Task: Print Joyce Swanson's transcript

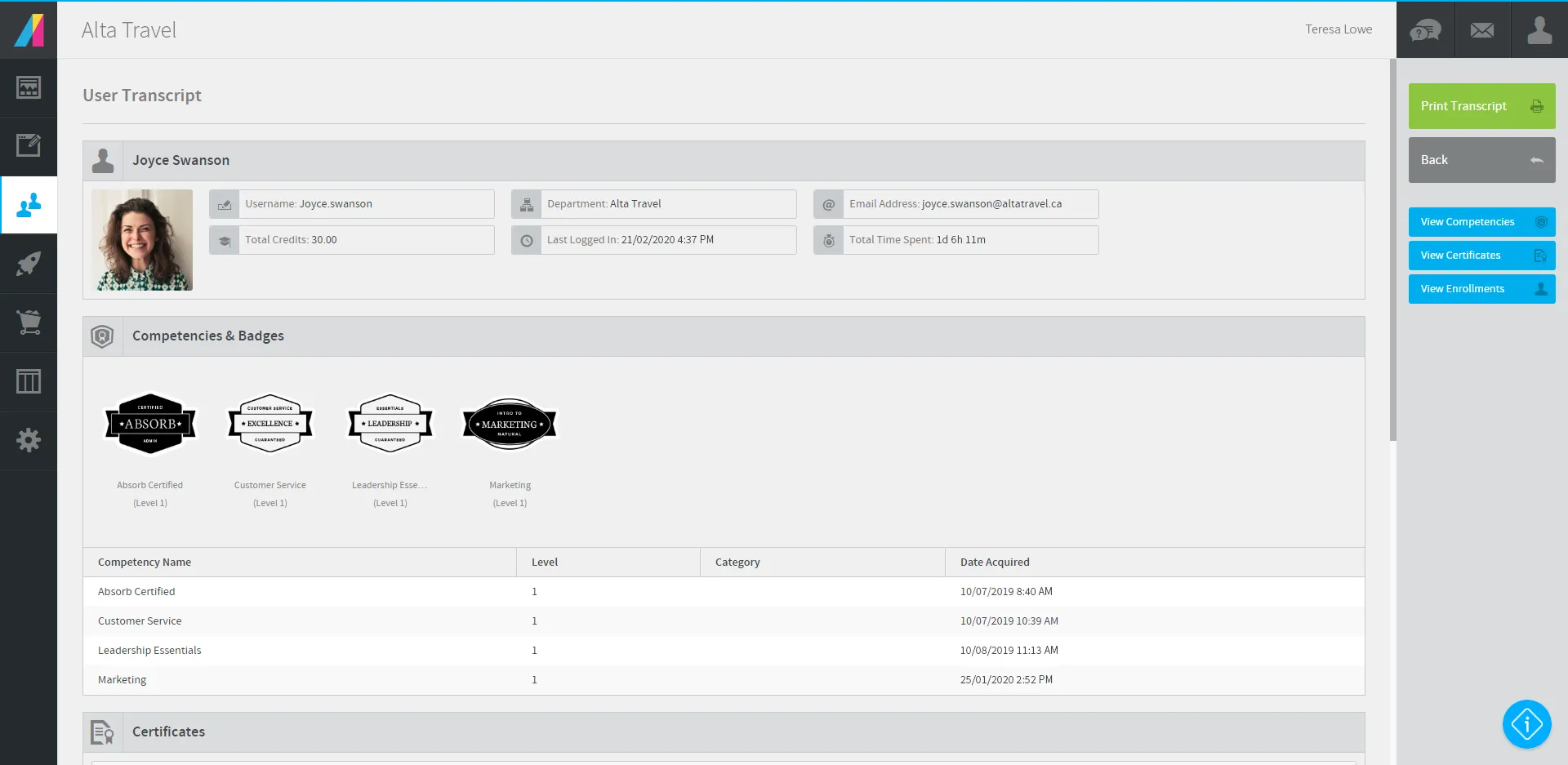Action: coord(1481,105)
